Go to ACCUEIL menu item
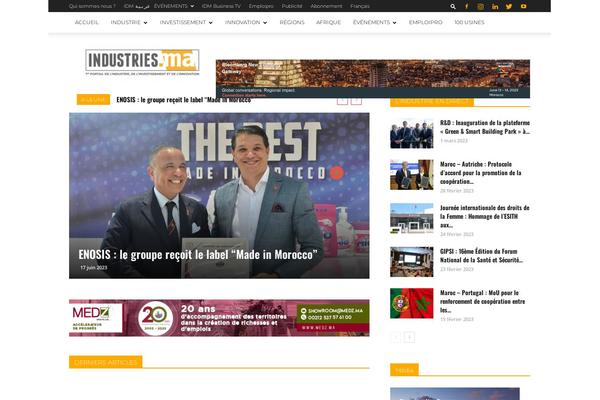Screen dimensions: 600x400 point(86,23)
